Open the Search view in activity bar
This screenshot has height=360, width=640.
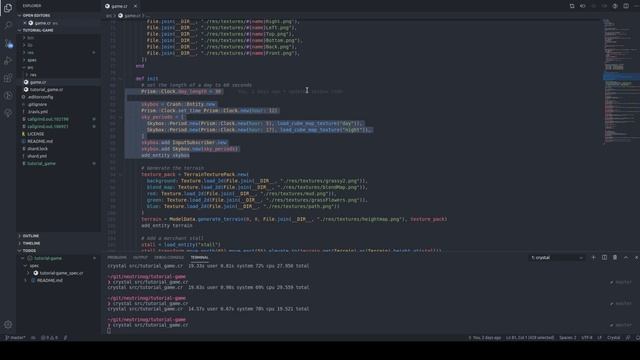pyautogui.click(x=8, y=25)
